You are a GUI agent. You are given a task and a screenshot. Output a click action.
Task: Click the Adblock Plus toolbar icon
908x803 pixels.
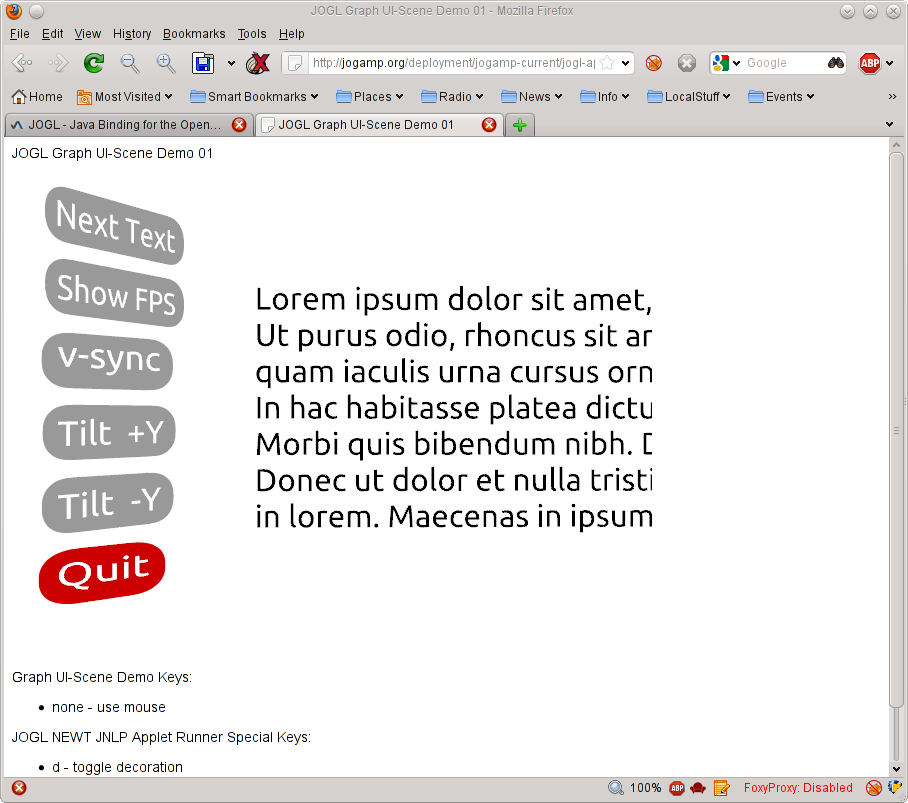870,63
